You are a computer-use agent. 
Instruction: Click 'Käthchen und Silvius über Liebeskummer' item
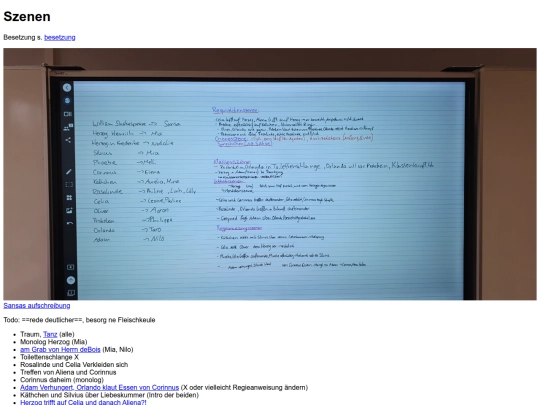click(x=110, y=395)
